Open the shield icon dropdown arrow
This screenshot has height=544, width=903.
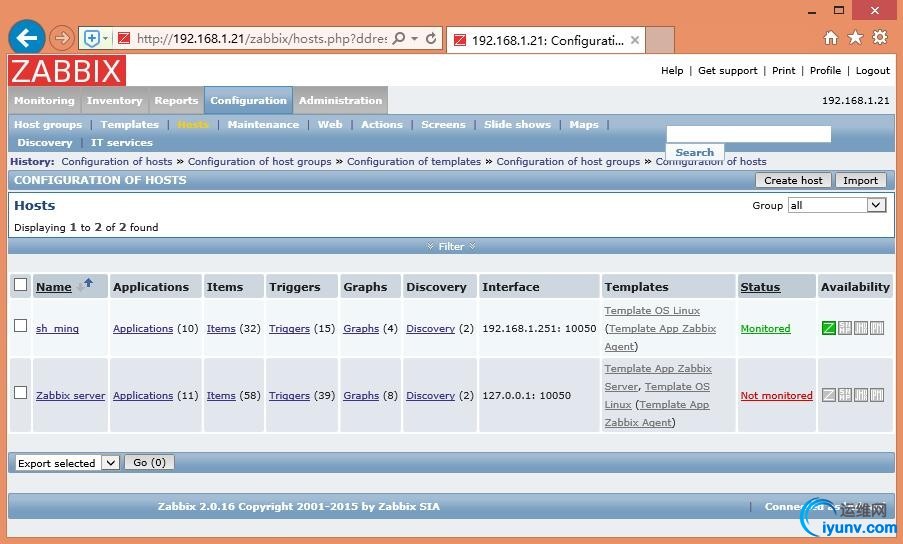pyautogui.click(x=105, y=39)
